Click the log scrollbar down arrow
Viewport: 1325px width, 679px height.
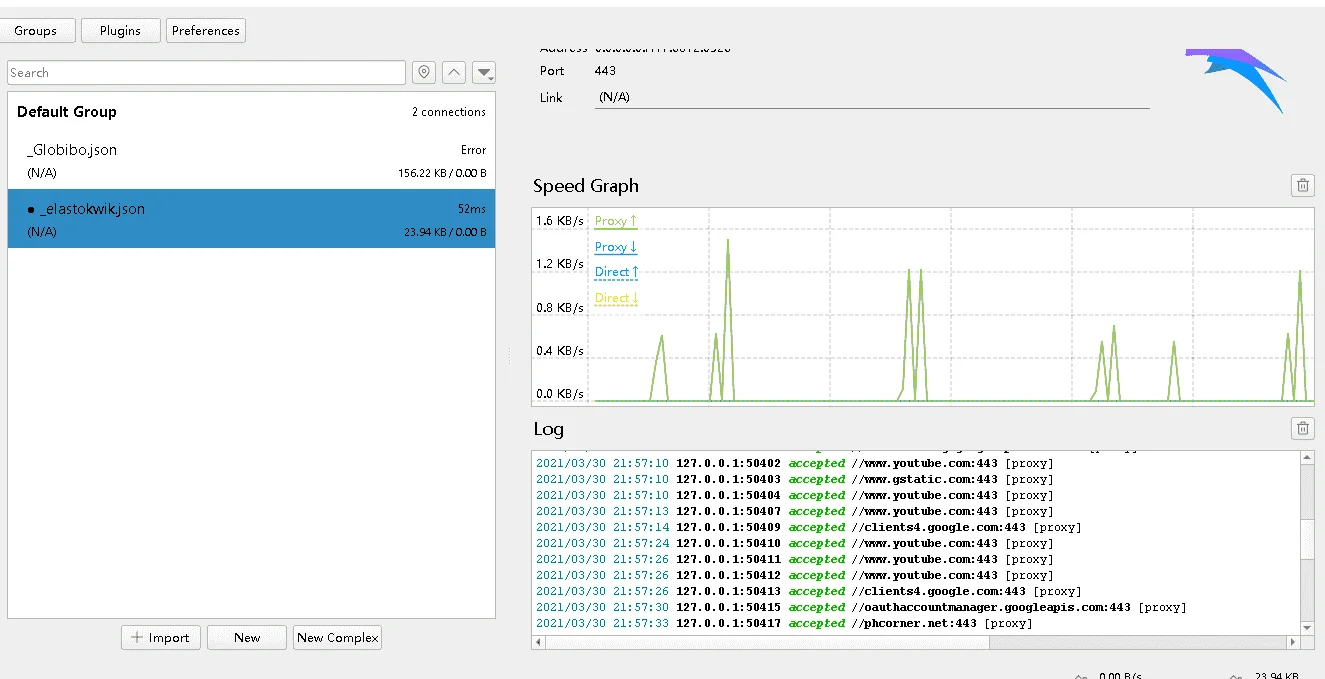click(1307, 628)
